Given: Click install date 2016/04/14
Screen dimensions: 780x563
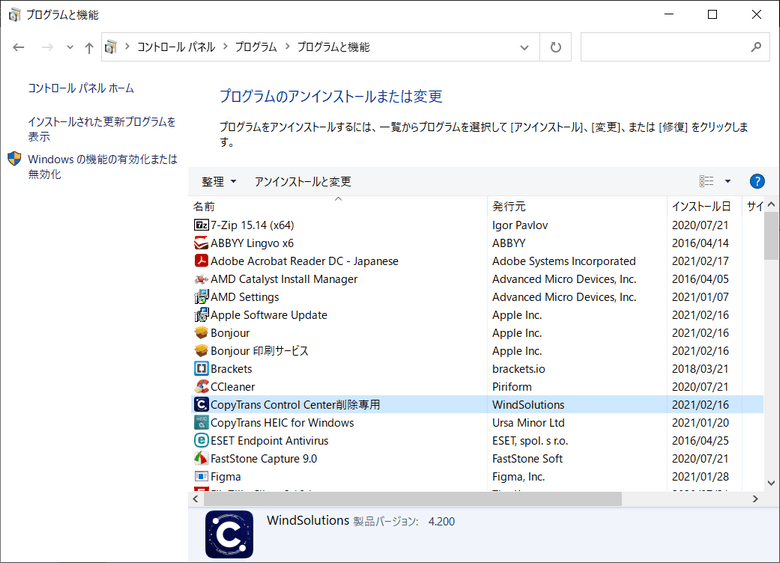Looking at the screenshot, I should 700,243.
